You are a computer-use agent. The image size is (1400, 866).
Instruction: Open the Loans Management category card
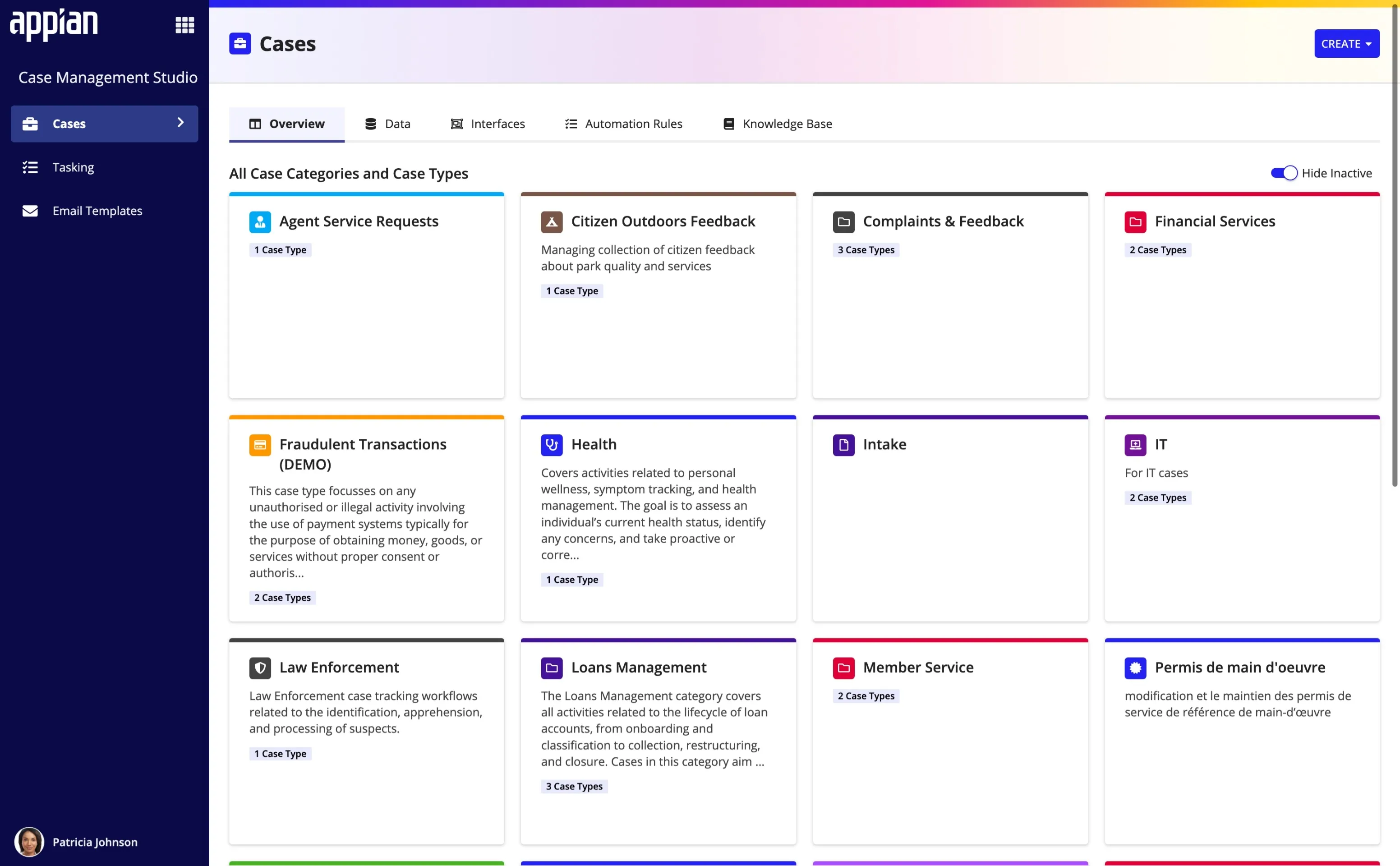point(639,668)
